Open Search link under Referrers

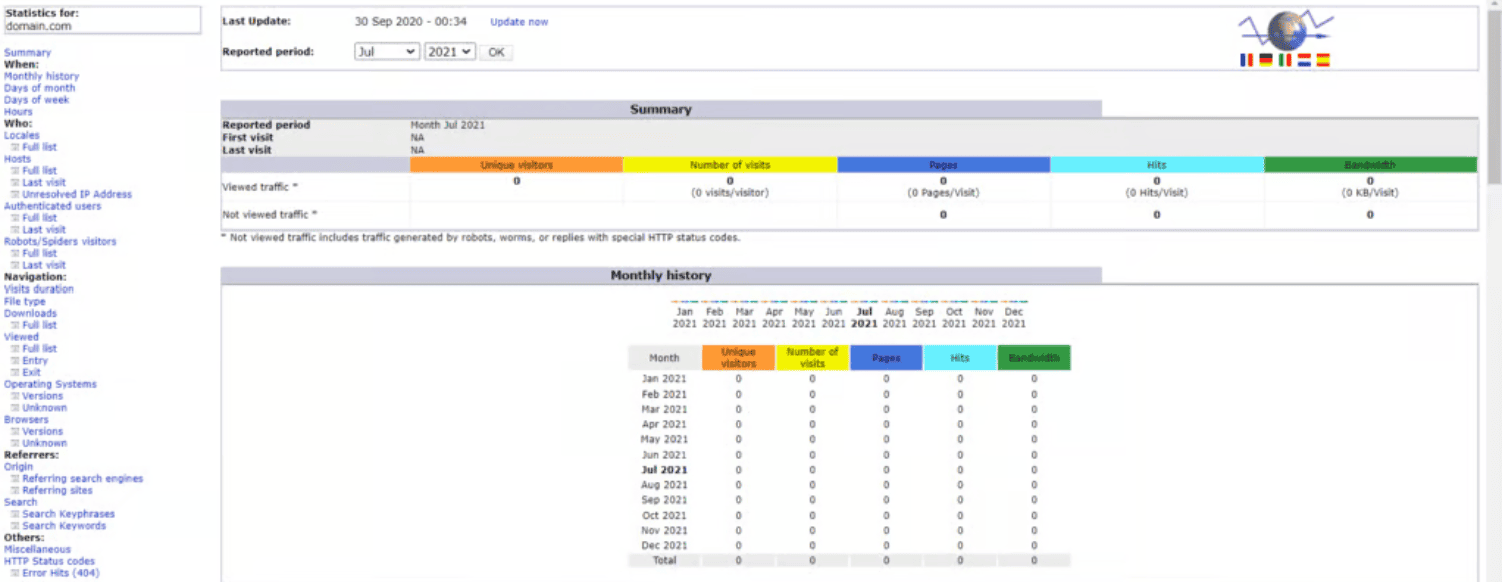coord(20,502)
